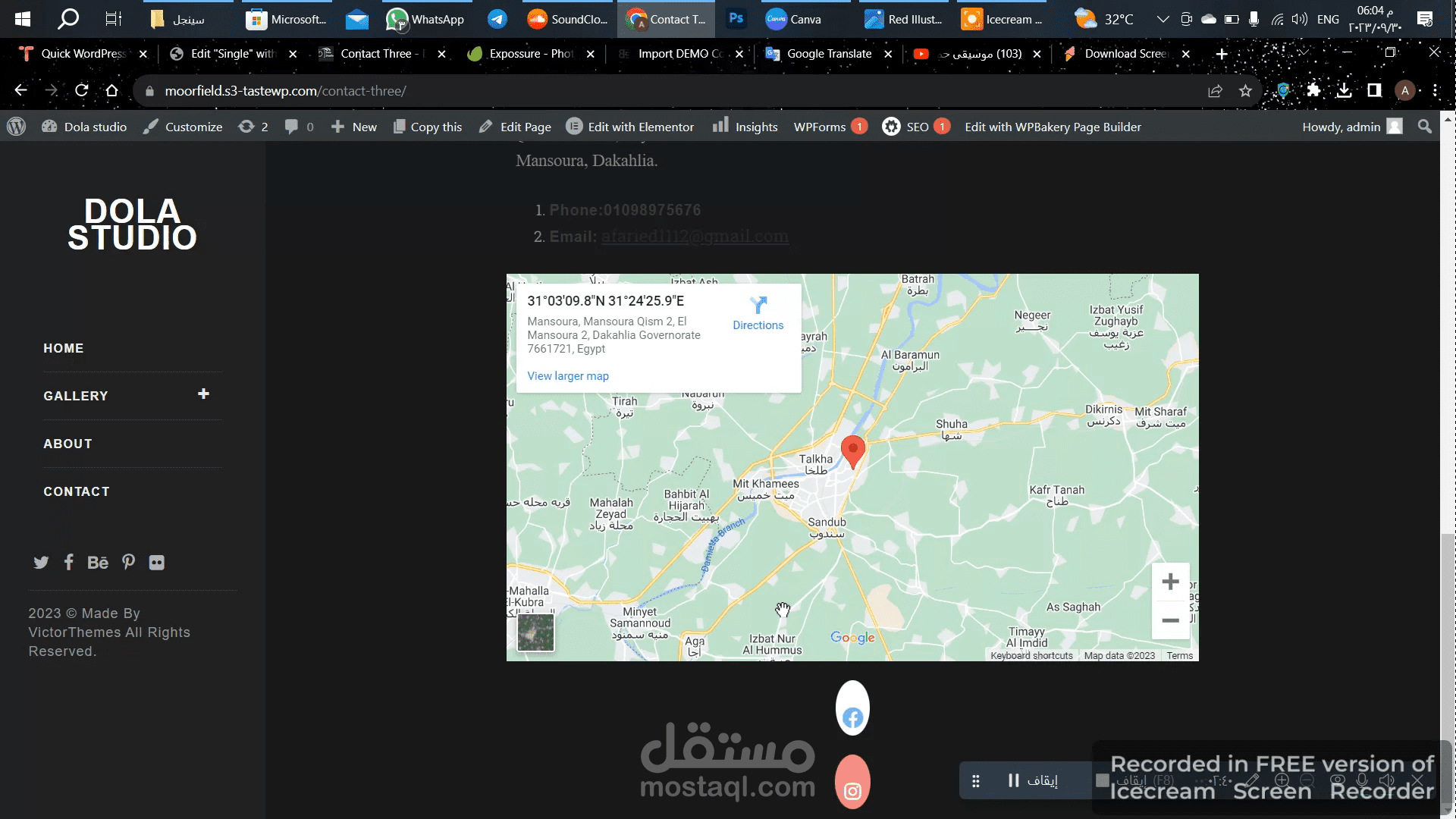Bookmark this page with star icon
This screenshot has width=1456, height=819.
pyautogui.click(x=1245, y=91)
